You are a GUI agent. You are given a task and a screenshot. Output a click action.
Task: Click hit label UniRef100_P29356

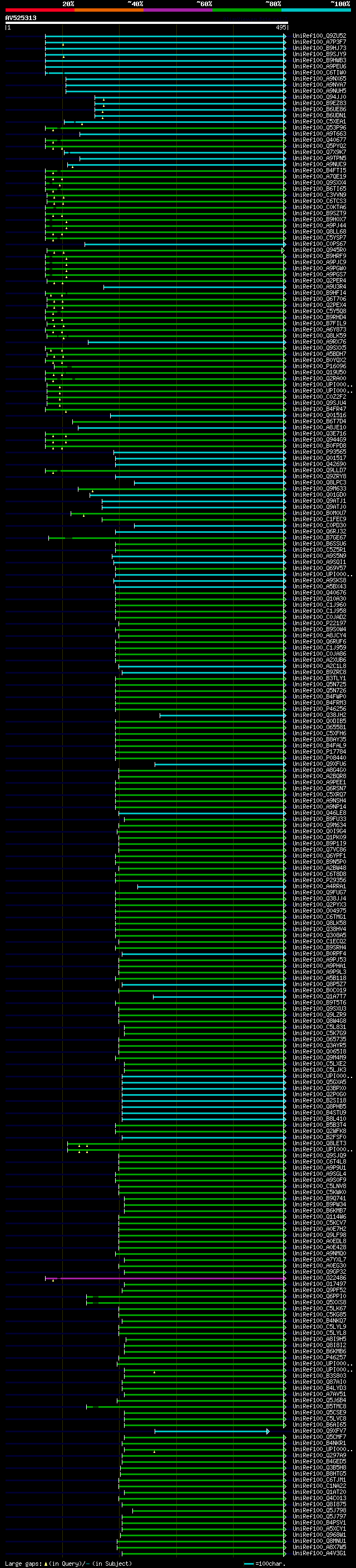319,880
